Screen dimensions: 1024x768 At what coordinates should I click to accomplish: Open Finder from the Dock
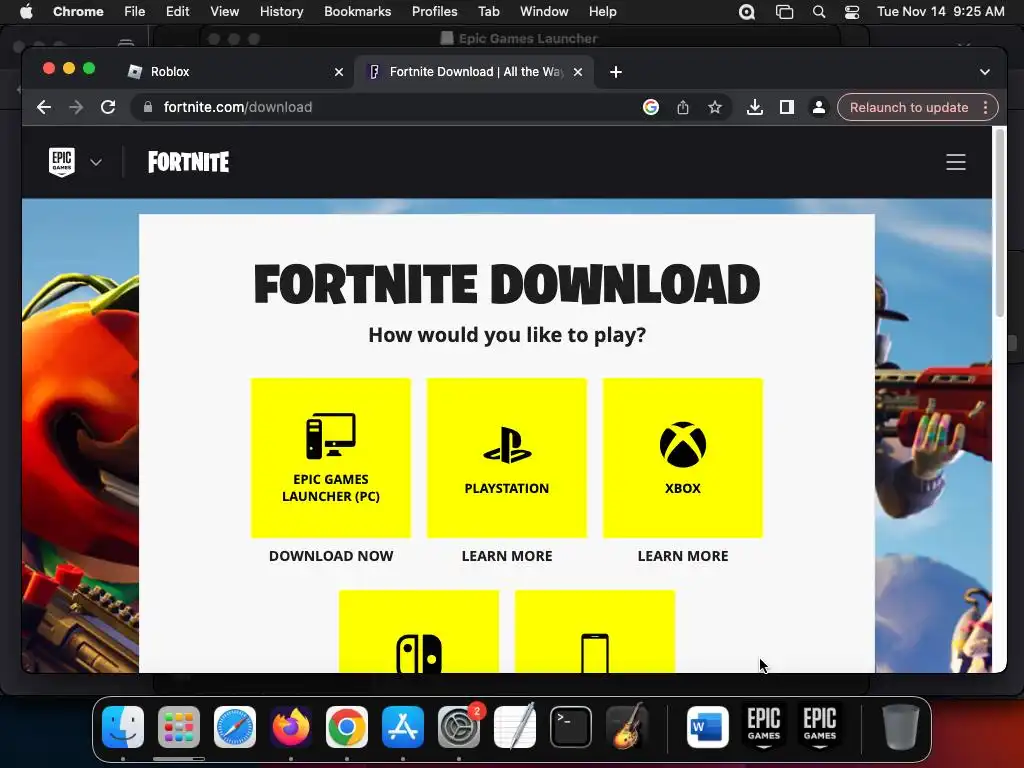tap(123, 727)
